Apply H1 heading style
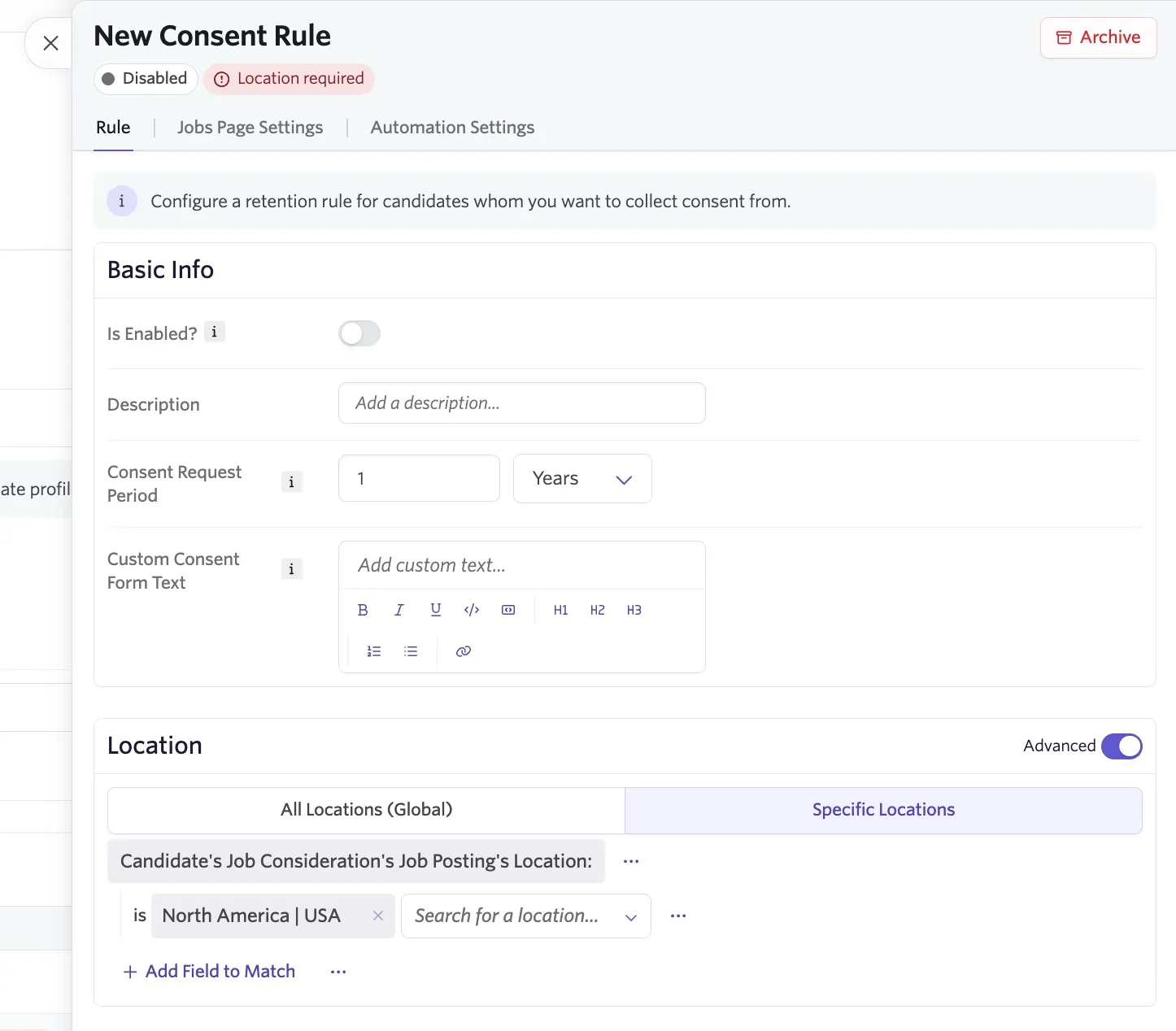The width and height of the screenshot is (1176, 1031). [x=560, y=610]
